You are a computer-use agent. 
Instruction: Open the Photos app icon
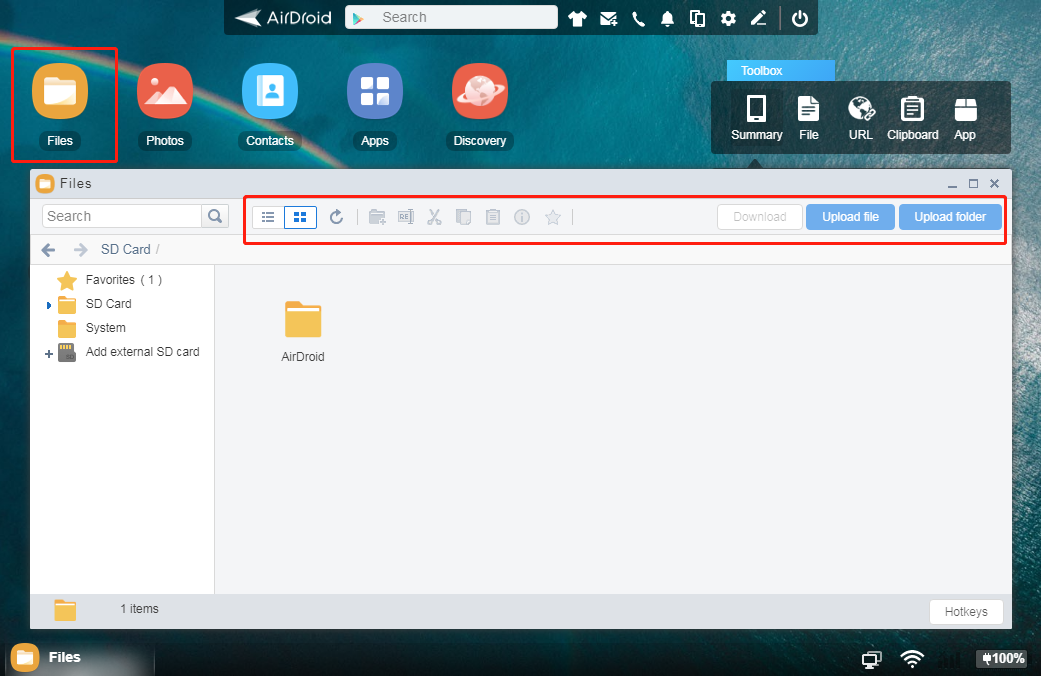pyautogui.click(x=165, y=91)
